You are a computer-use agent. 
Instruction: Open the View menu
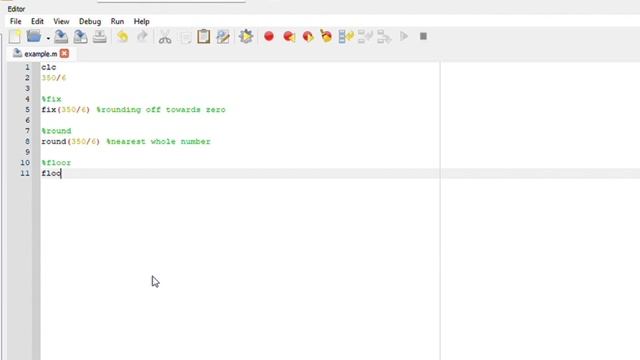point(61,21)
